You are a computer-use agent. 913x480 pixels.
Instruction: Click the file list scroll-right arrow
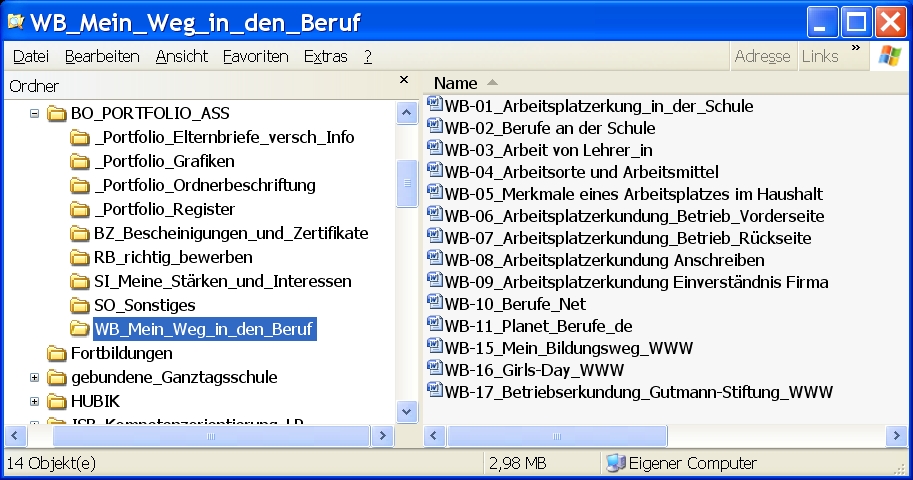click(896, 436)
